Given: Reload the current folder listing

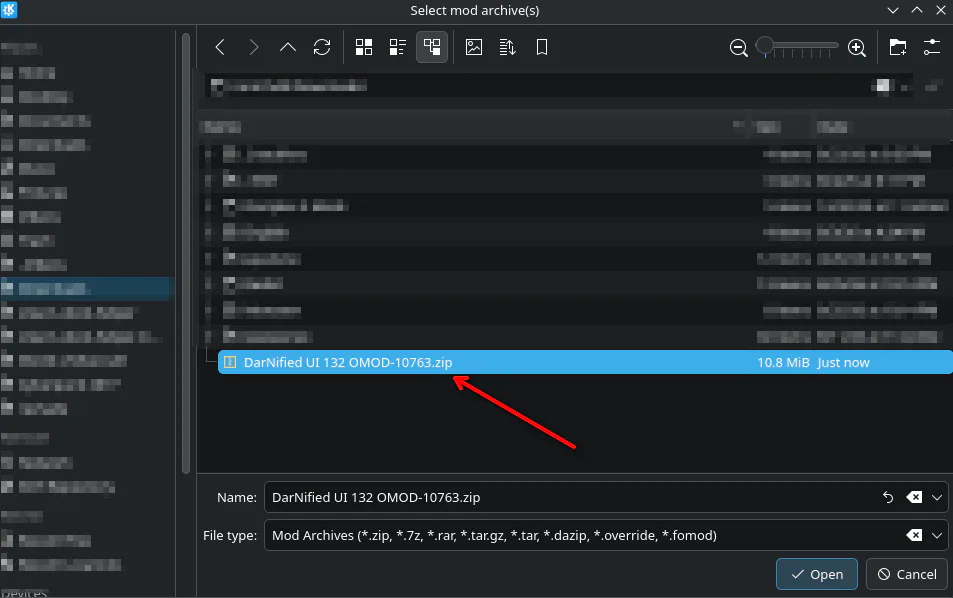Looking at the screenshot, I should coord(322,47).
